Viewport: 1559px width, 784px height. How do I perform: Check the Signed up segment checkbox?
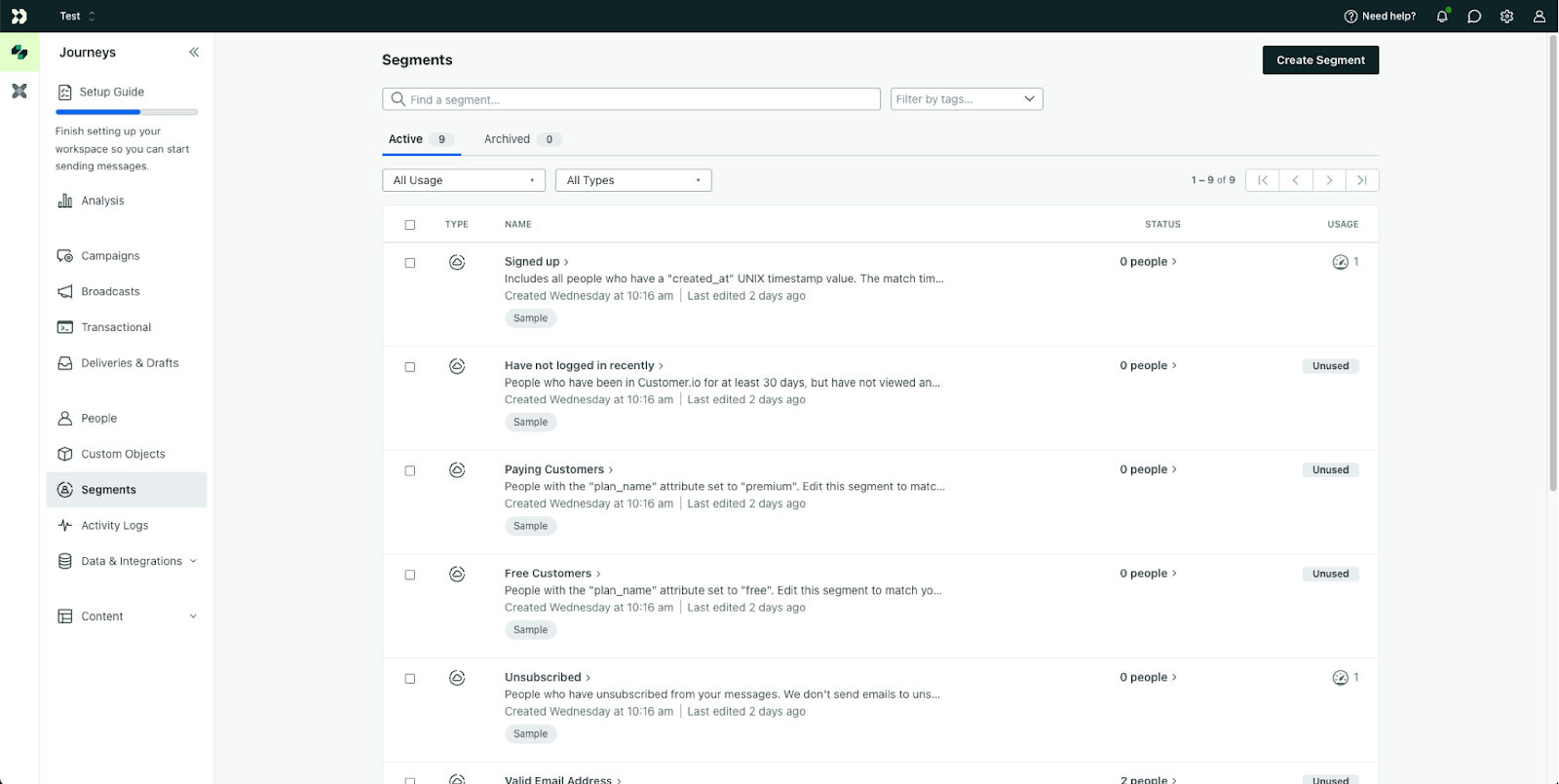pyautogui.click(x=410, y=263)
